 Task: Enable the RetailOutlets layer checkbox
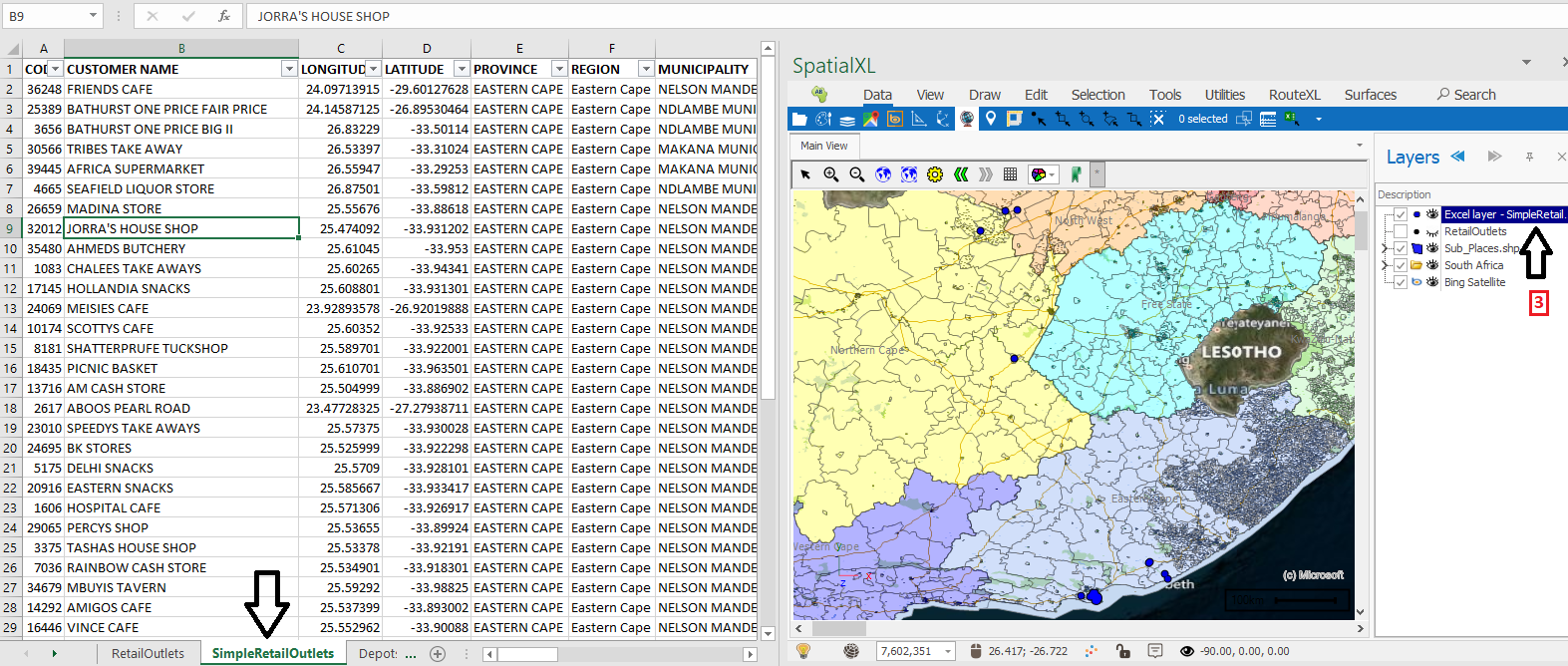tap(1401, 231)
